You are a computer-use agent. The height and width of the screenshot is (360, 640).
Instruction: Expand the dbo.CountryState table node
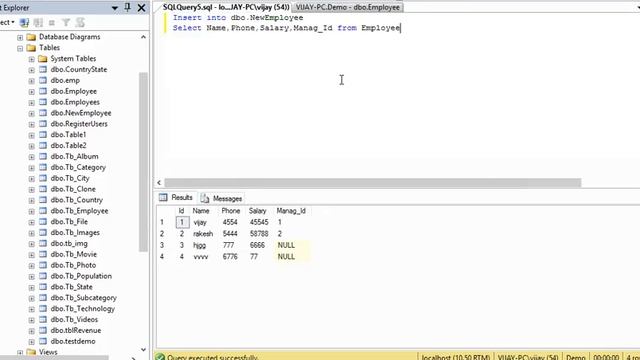[x=31, y=70]
